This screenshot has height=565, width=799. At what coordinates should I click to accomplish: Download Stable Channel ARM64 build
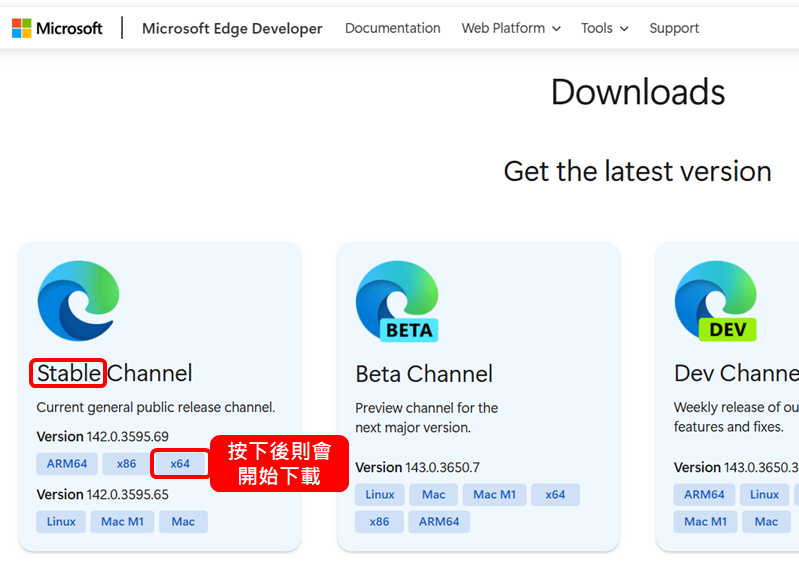pyautogui.click(x=67, y=464)
